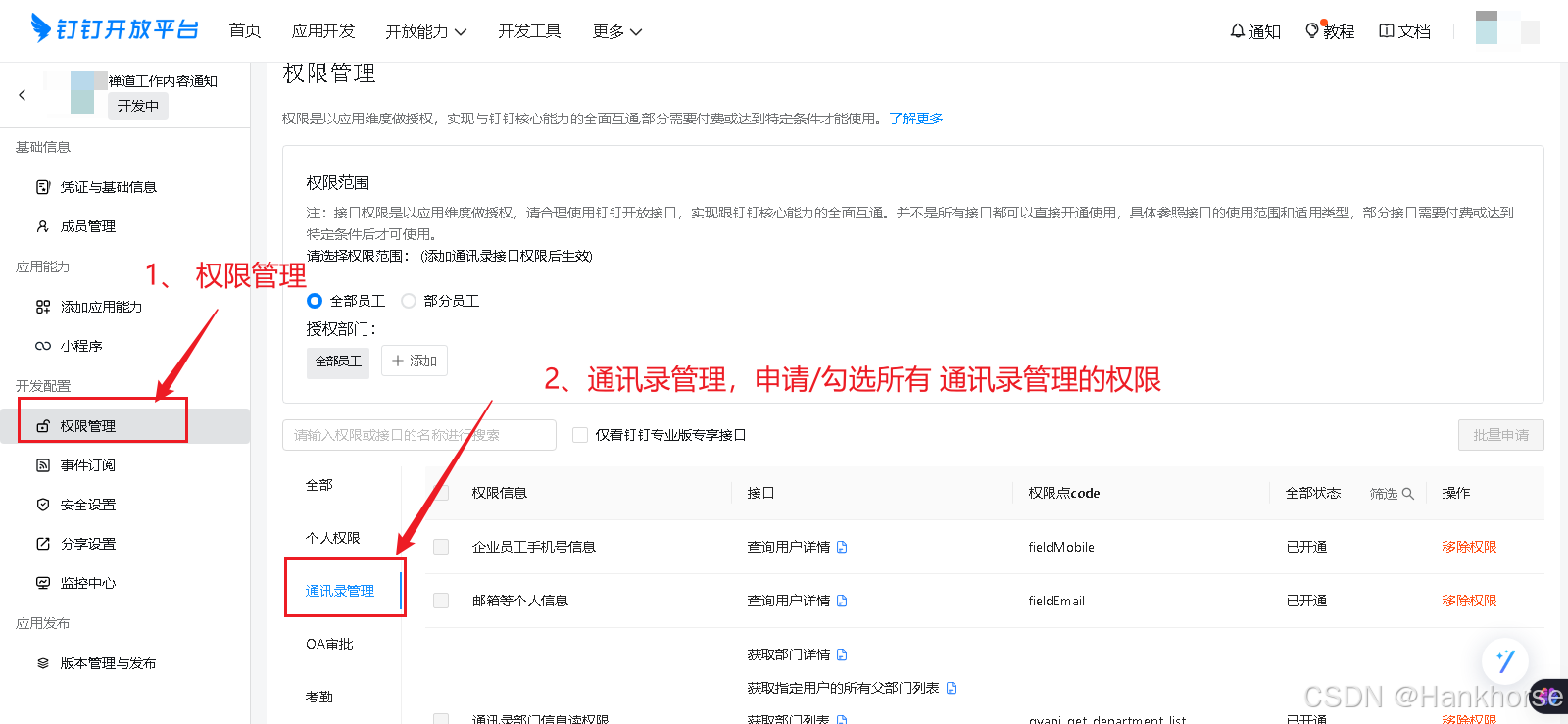Click the 安全设置 shield icon

[x=43, y=505]
